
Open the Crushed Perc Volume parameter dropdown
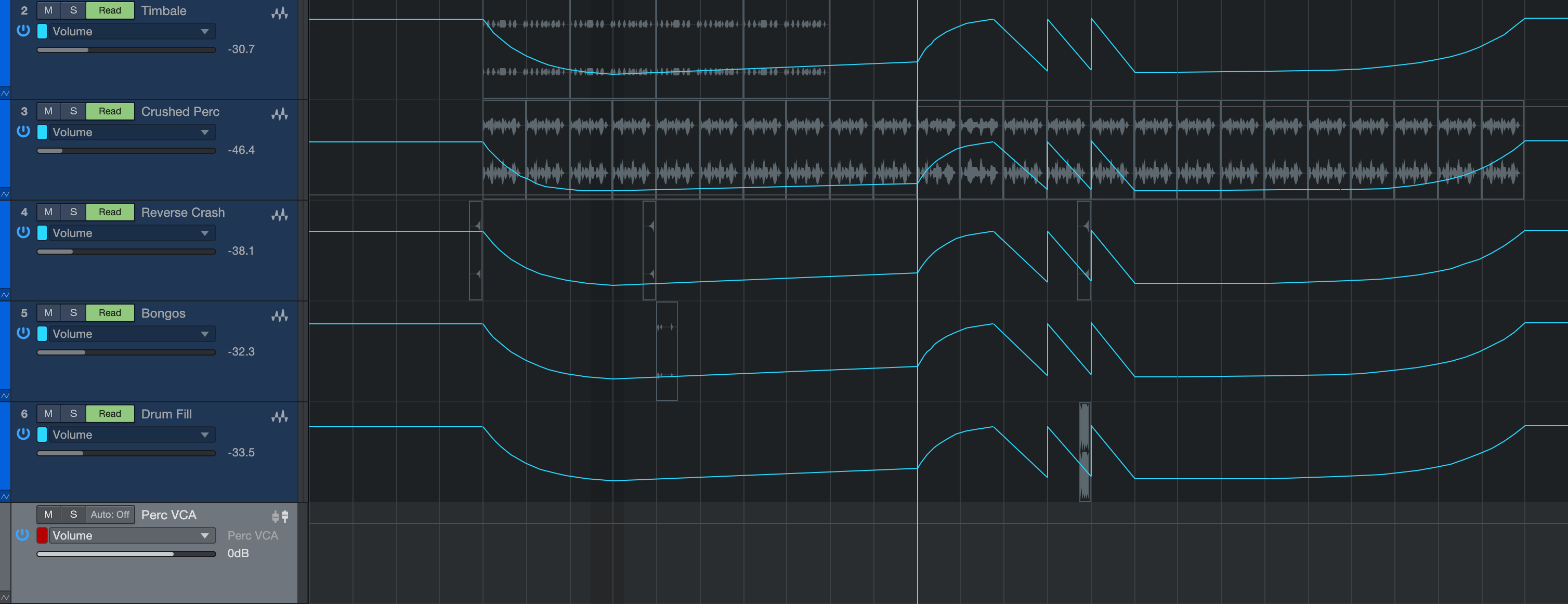132,132
